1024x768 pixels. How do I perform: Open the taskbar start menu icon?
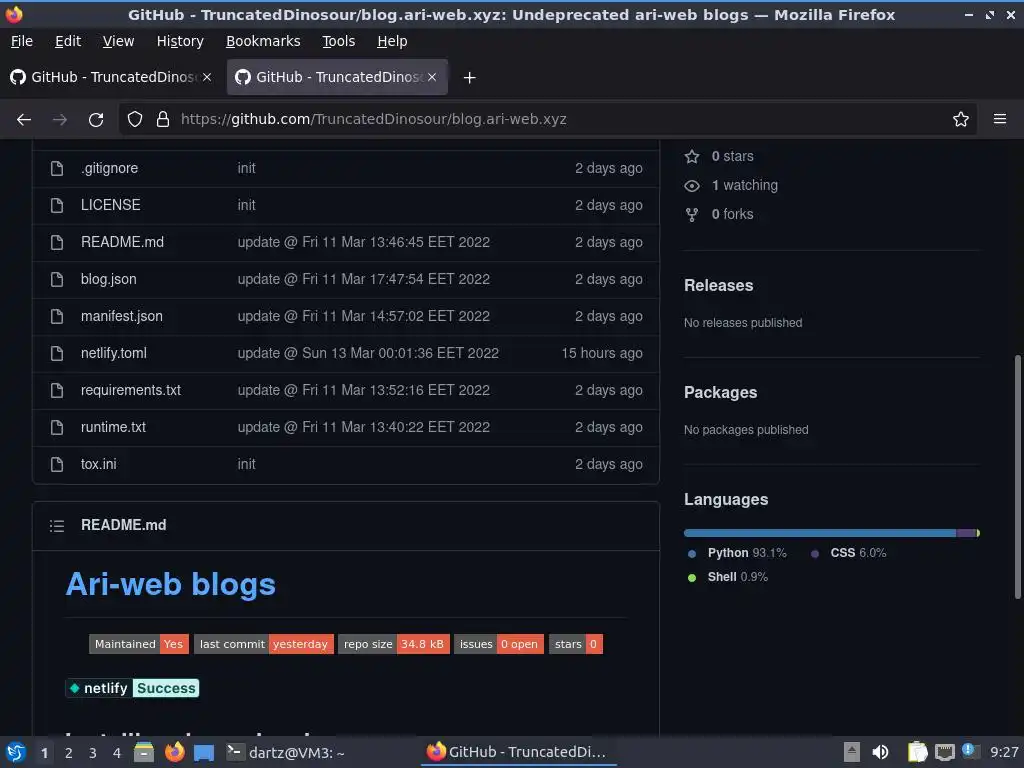(x=16, y=752)
